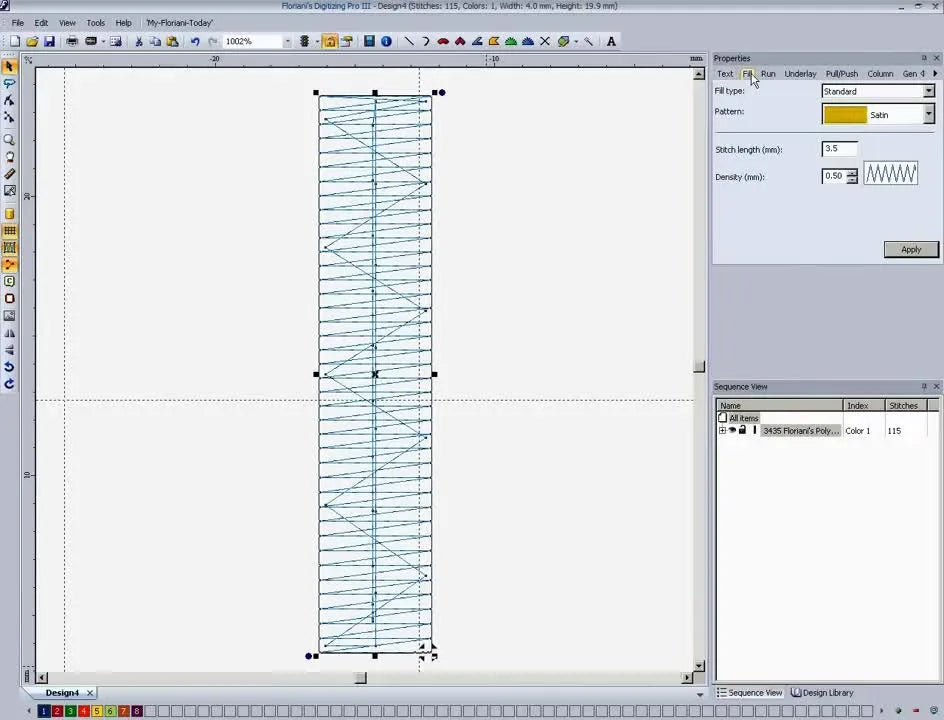Cut the selected object with scissors
This screenshot has height=720, width=944.
click(x=138, y=42)
